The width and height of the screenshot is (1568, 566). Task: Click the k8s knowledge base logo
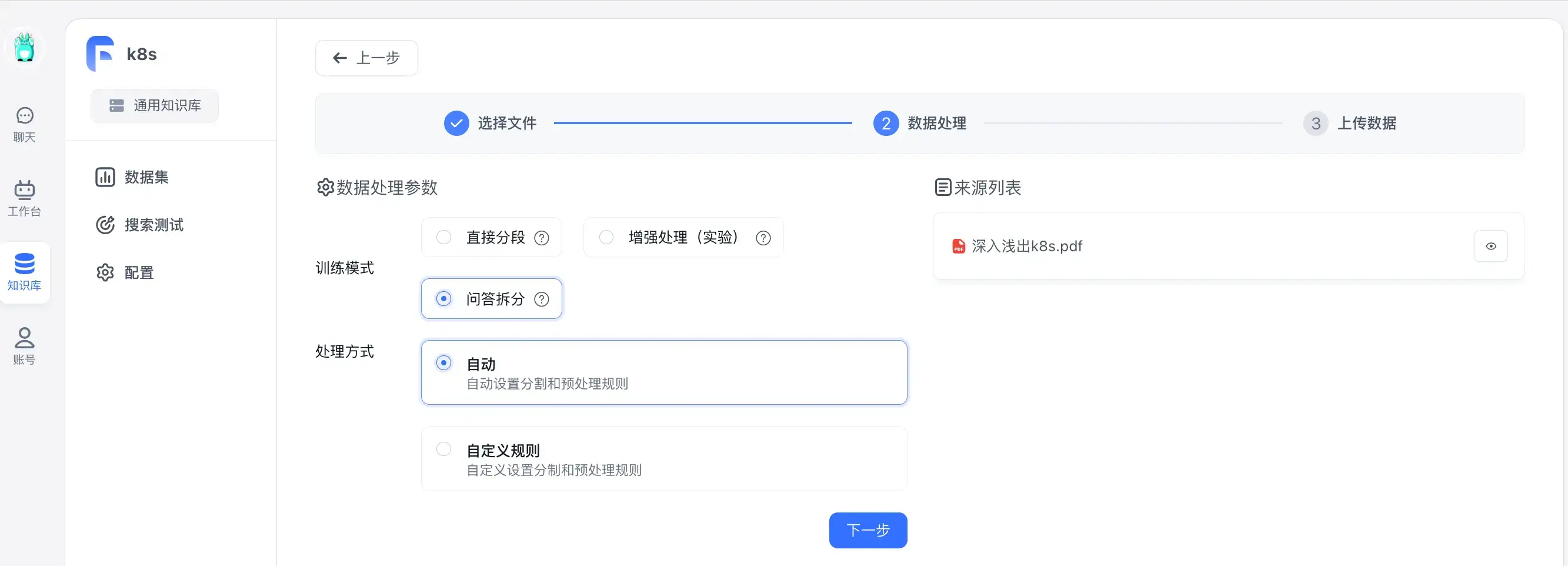point(101,54)
